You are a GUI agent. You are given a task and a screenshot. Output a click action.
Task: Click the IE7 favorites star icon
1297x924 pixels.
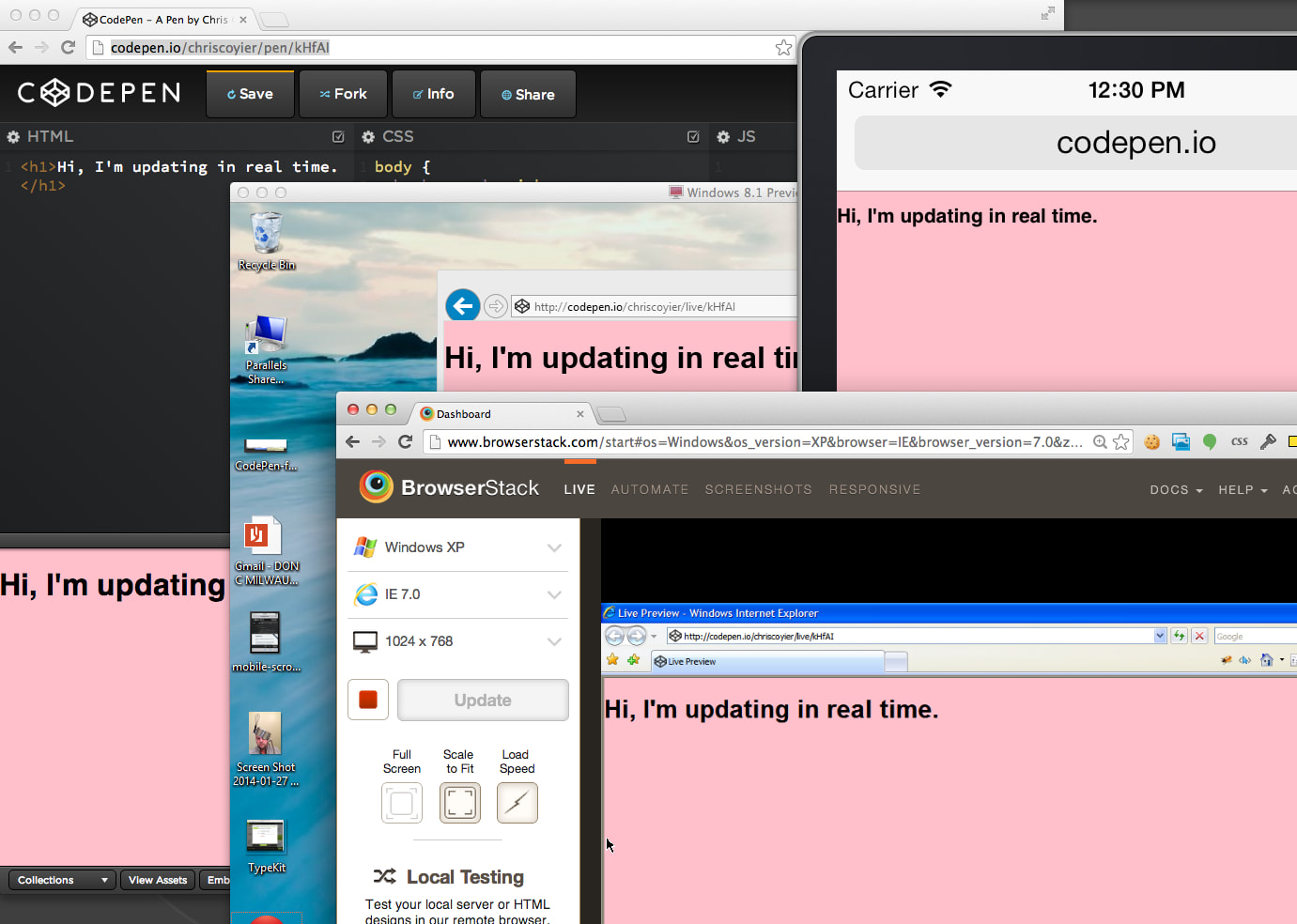tap(612, 660)
